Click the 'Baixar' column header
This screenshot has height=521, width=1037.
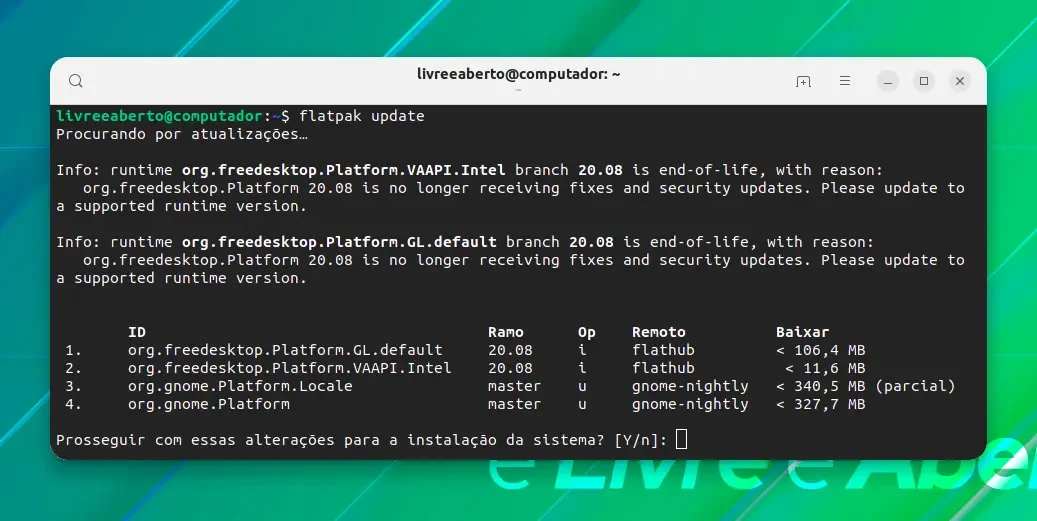coord(802,332)
